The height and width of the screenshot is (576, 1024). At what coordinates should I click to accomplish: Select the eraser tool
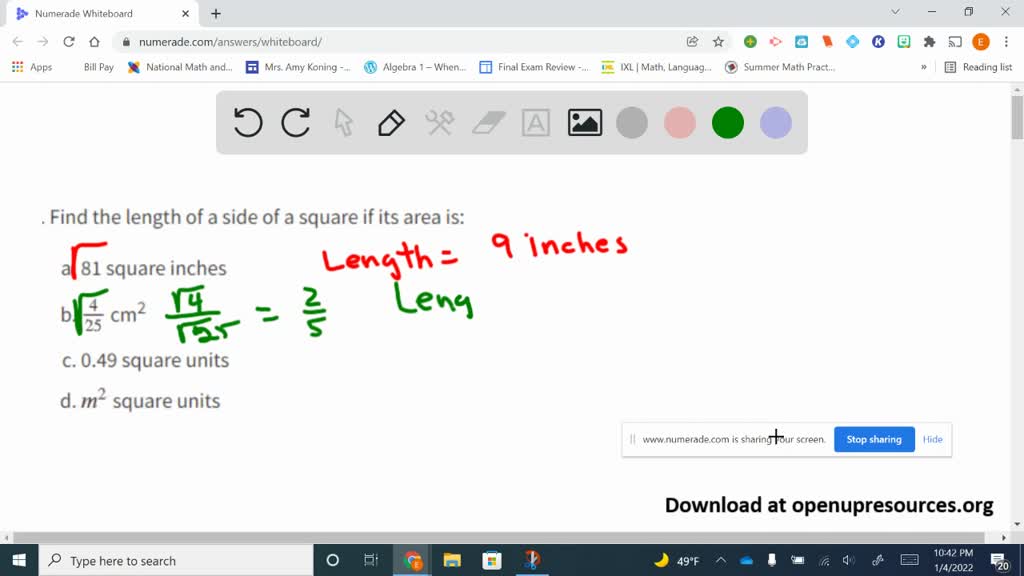487,122
